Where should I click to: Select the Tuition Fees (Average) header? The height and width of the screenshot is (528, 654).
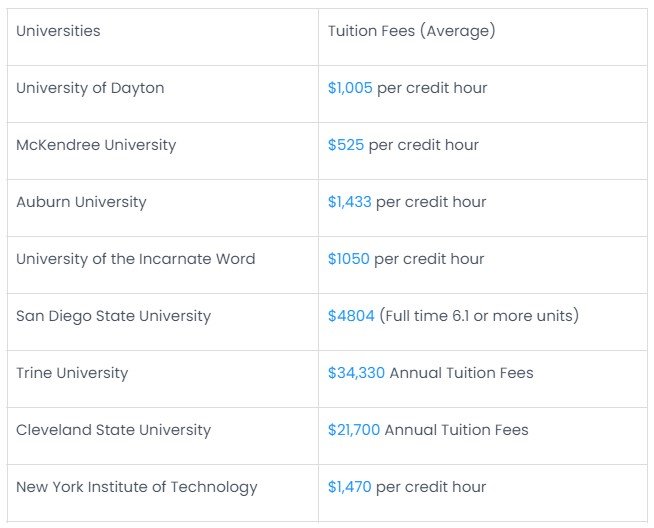pos(483,37)
